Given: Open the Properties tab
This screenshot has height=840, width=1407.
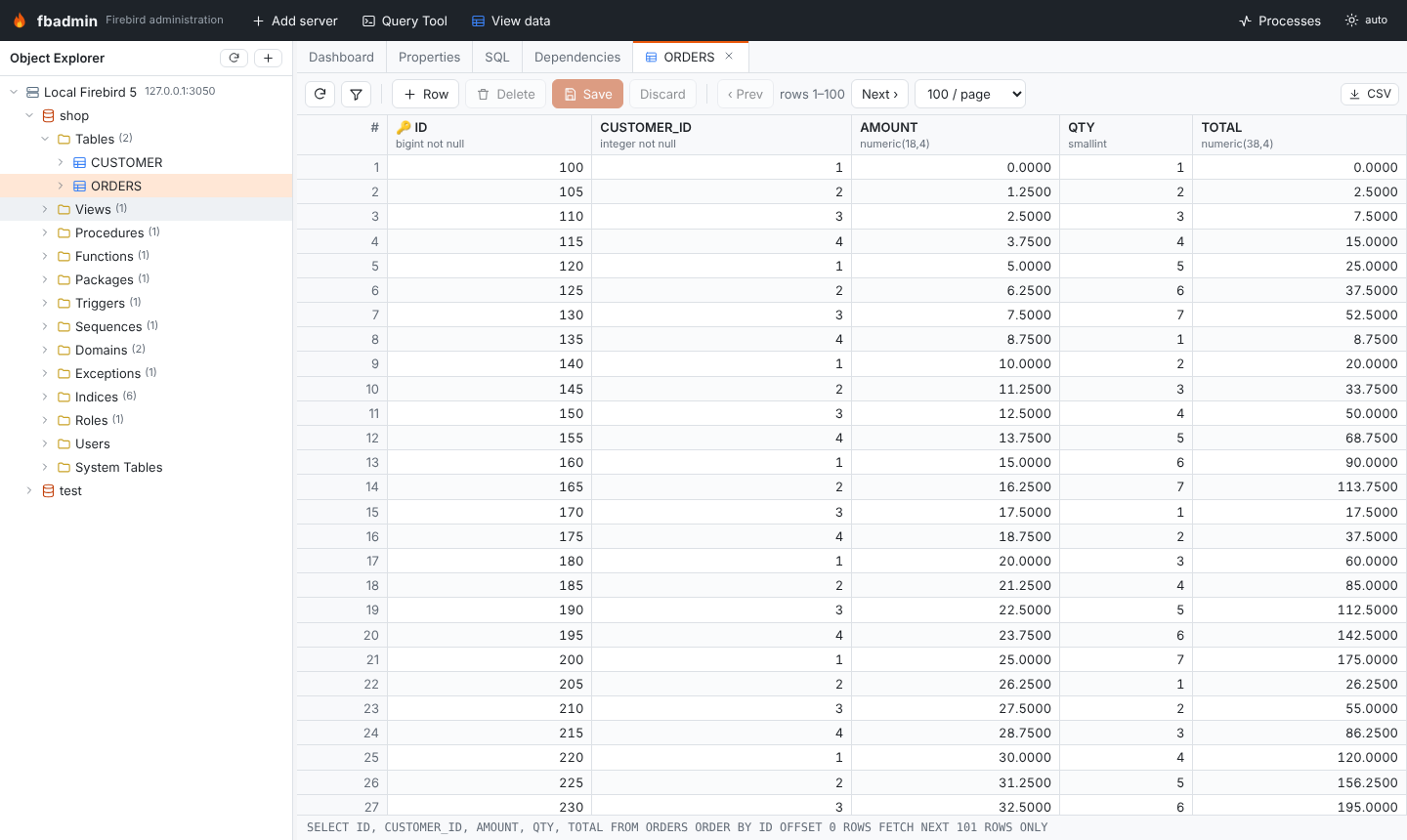Looking at the screenshot, I should coord(429,57).
